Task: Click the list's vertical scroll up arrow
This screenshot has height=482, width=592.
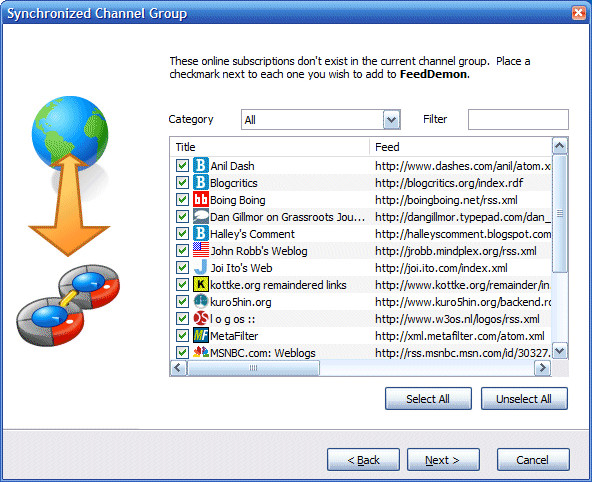Action: (x=560, y=146)
